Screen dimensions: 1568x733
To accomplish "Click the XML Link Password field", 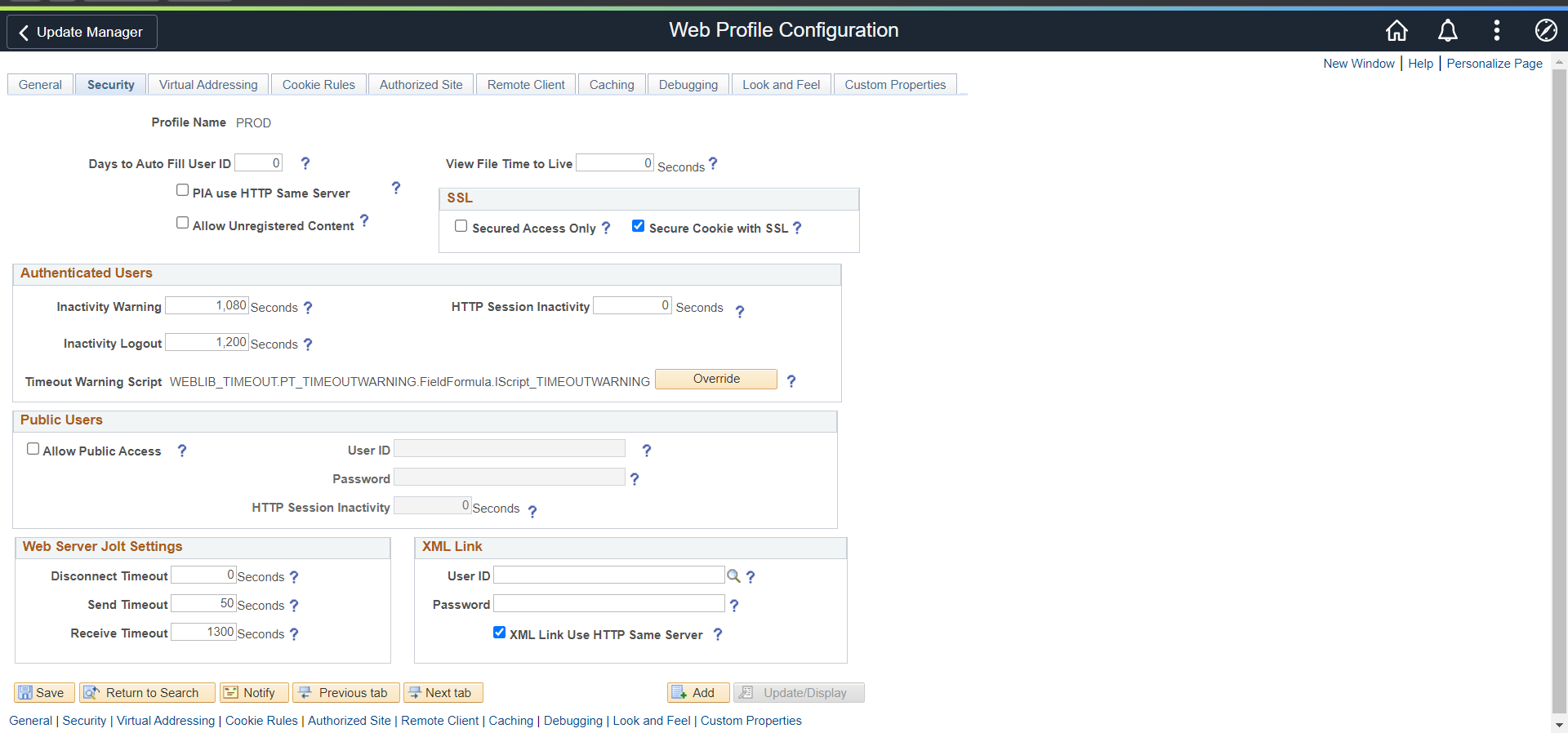I will click(609, 604).
